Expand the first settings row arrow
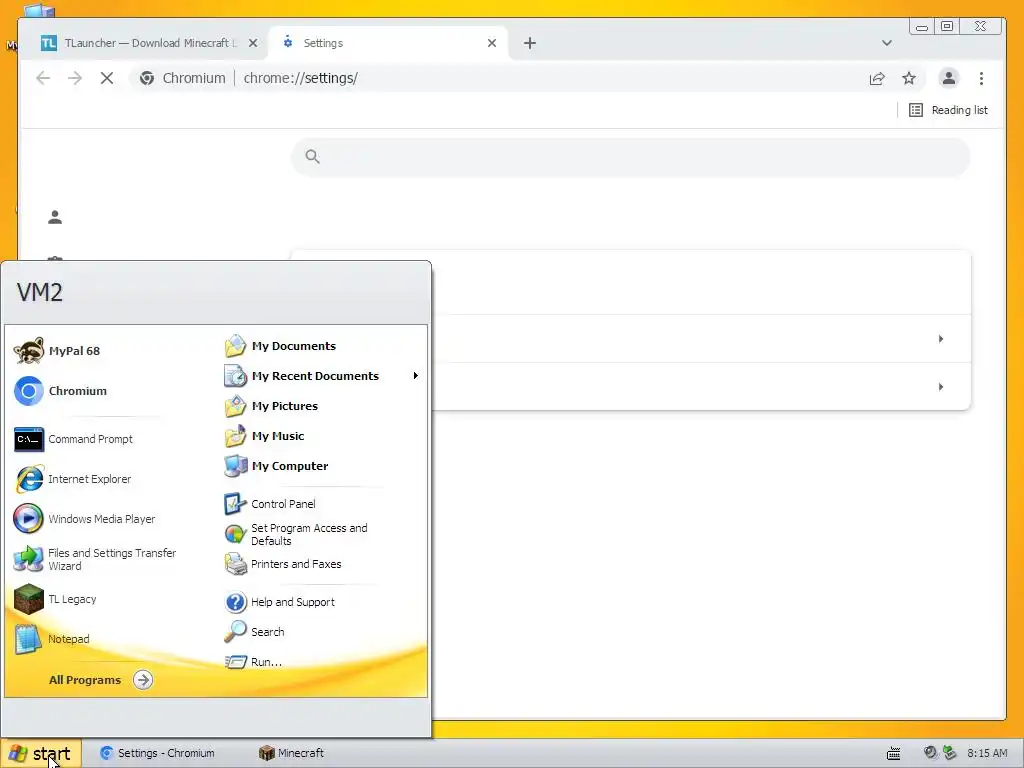The image size is (1024, 768). tap(940, 339)
